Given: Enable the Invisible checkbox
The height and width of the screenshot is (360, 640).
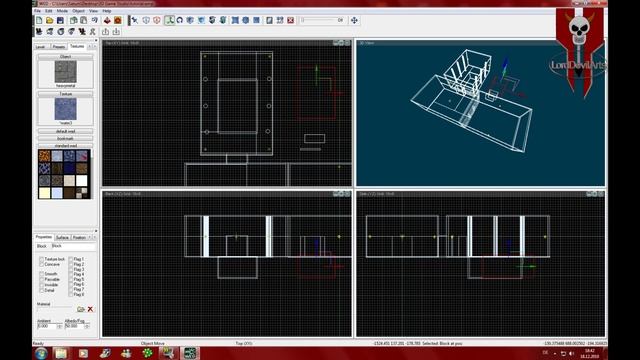Looking at the screenshot, I should (x=41, y=285).
